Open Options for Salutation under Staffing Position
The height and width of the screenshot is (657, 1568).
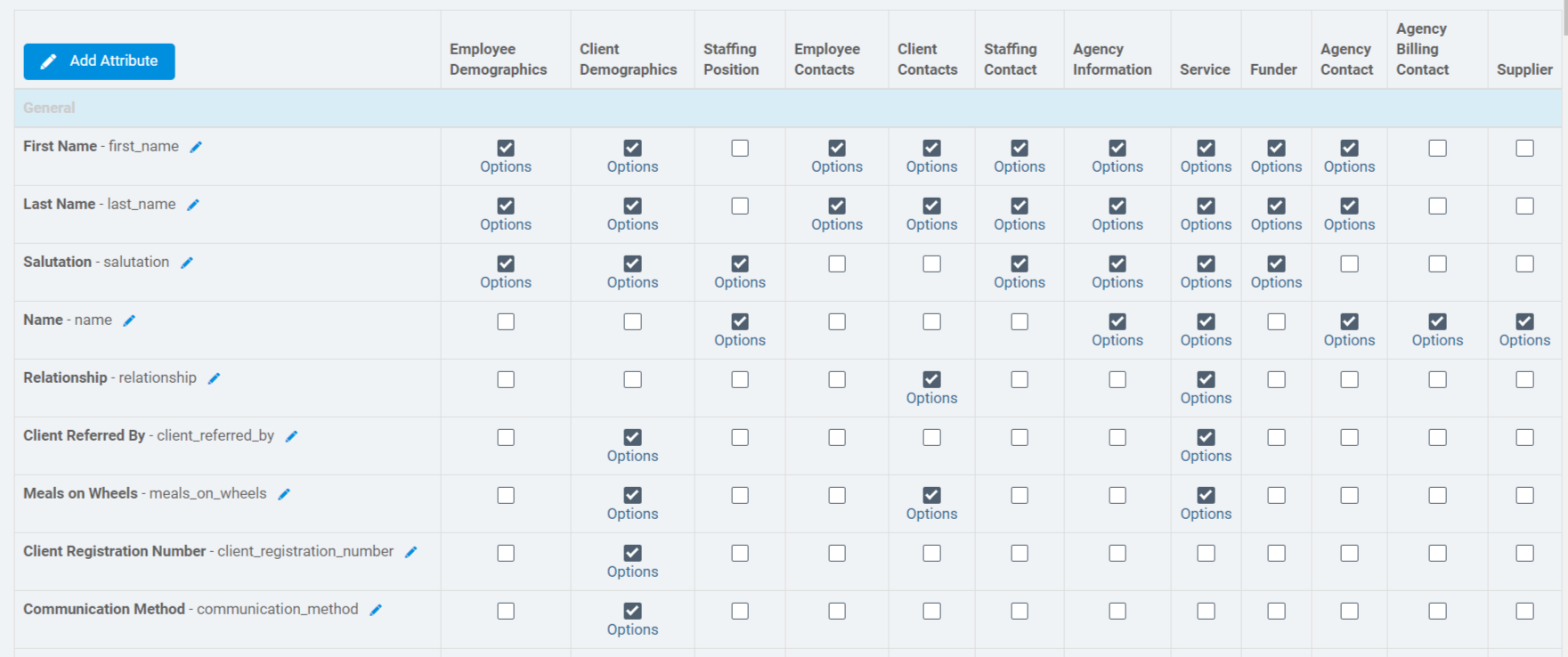[740, 283]
